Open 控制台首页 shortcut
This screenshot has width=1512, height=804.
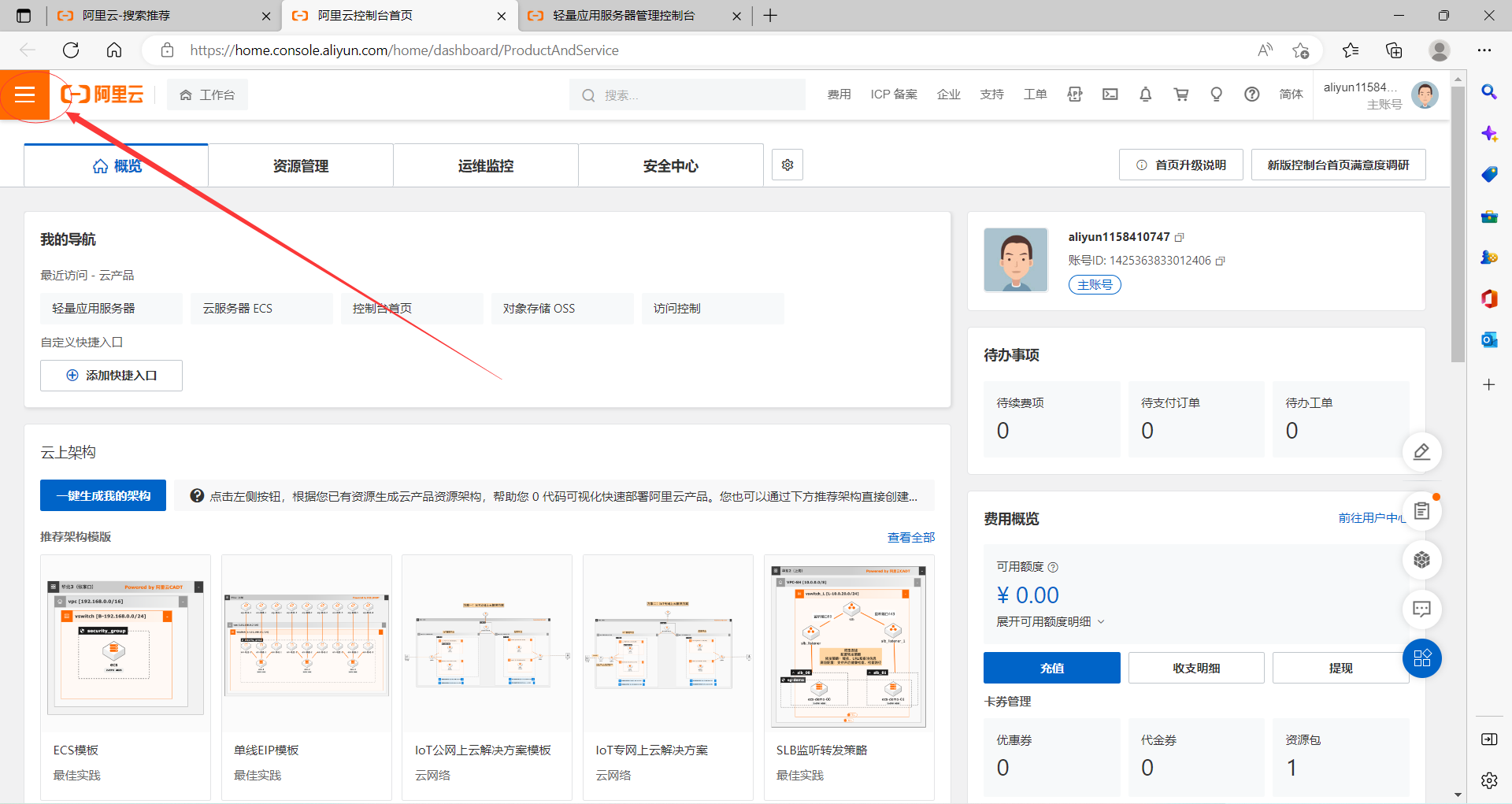pyautogui.click(x=412, y=309)
